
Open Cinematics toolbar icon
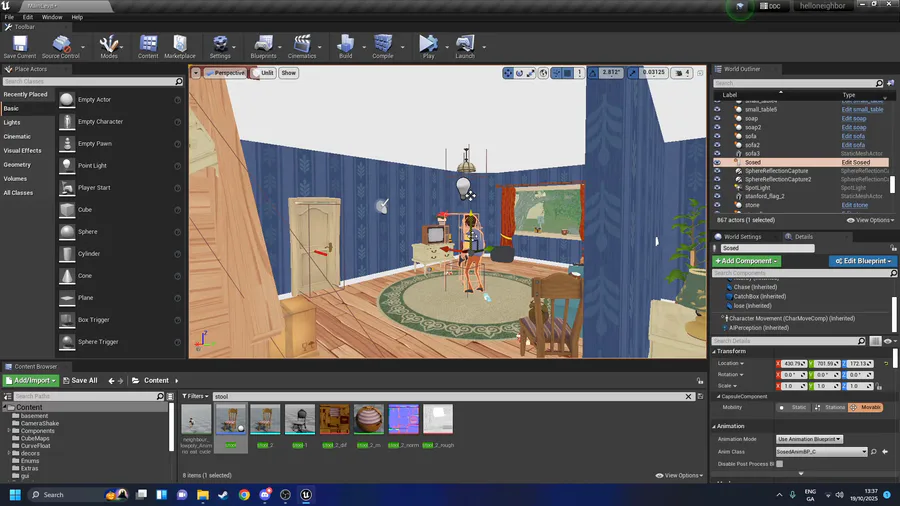click(302, 47)
